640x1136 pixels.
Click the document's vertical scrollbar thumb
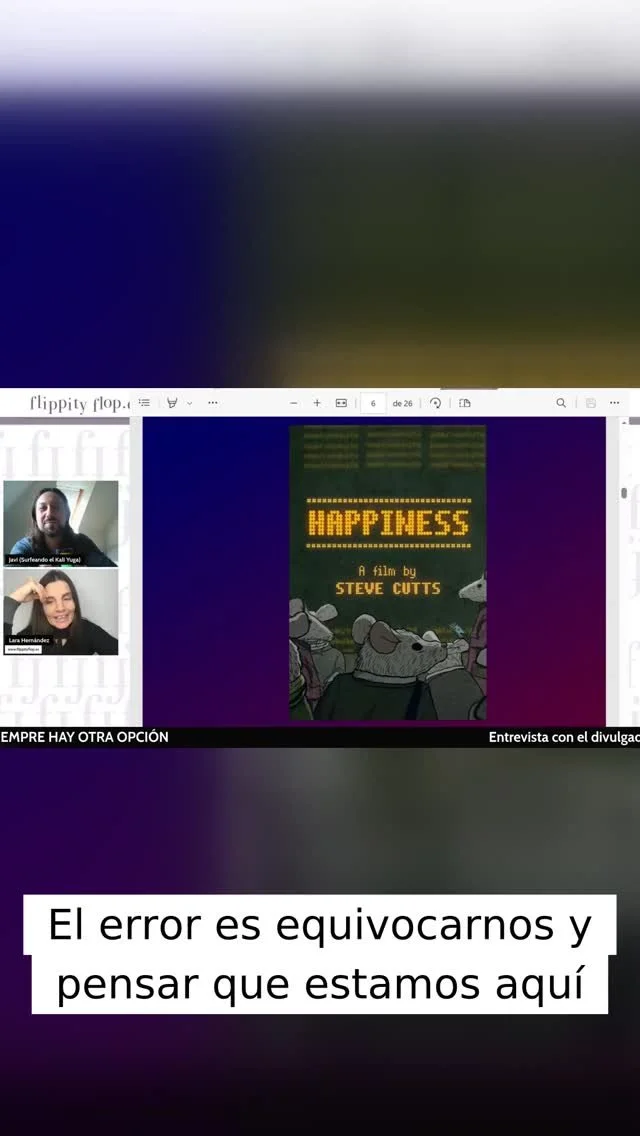pyautogui.click(x=624, y=493)
